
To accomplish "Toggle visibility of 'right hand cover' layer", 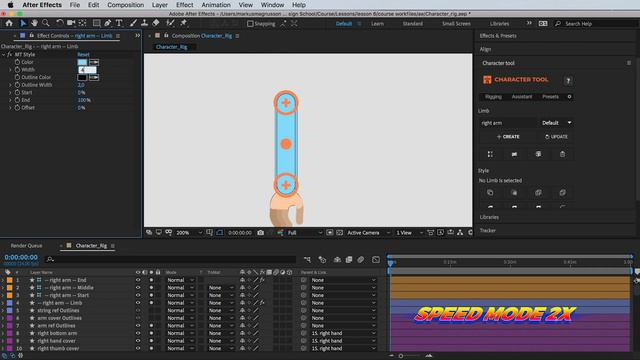I will (138, 341).
